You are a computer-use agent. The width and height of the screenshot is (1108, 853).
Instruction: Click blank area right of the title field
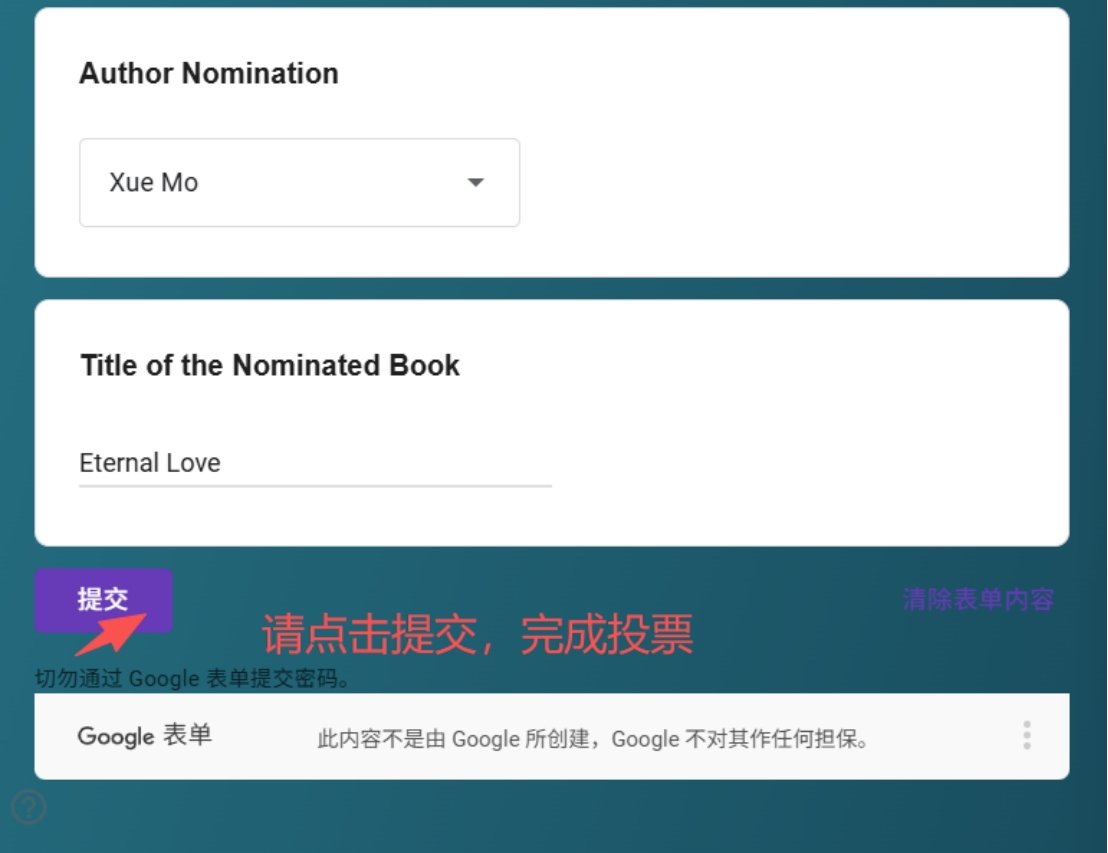pos(800,463)
